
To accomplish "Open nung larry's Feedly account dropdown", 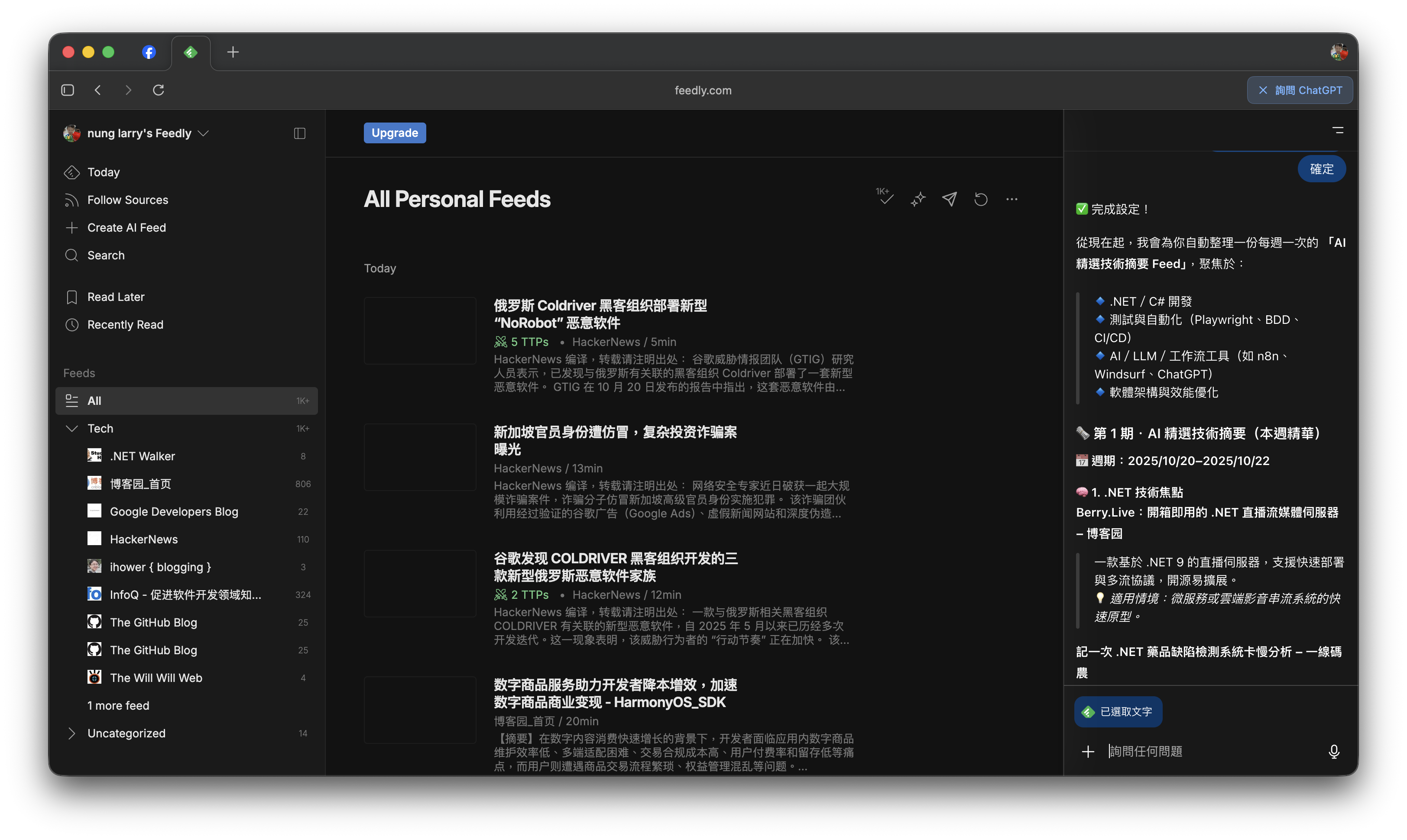I will click(x=139, y=134).
